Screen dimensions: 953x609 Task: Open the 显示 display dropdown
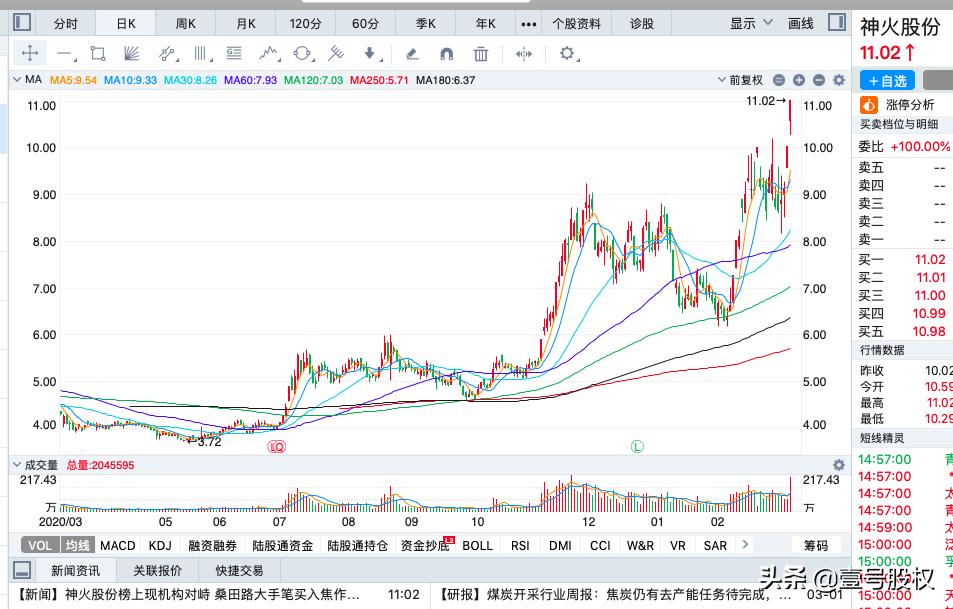point(750,23)
